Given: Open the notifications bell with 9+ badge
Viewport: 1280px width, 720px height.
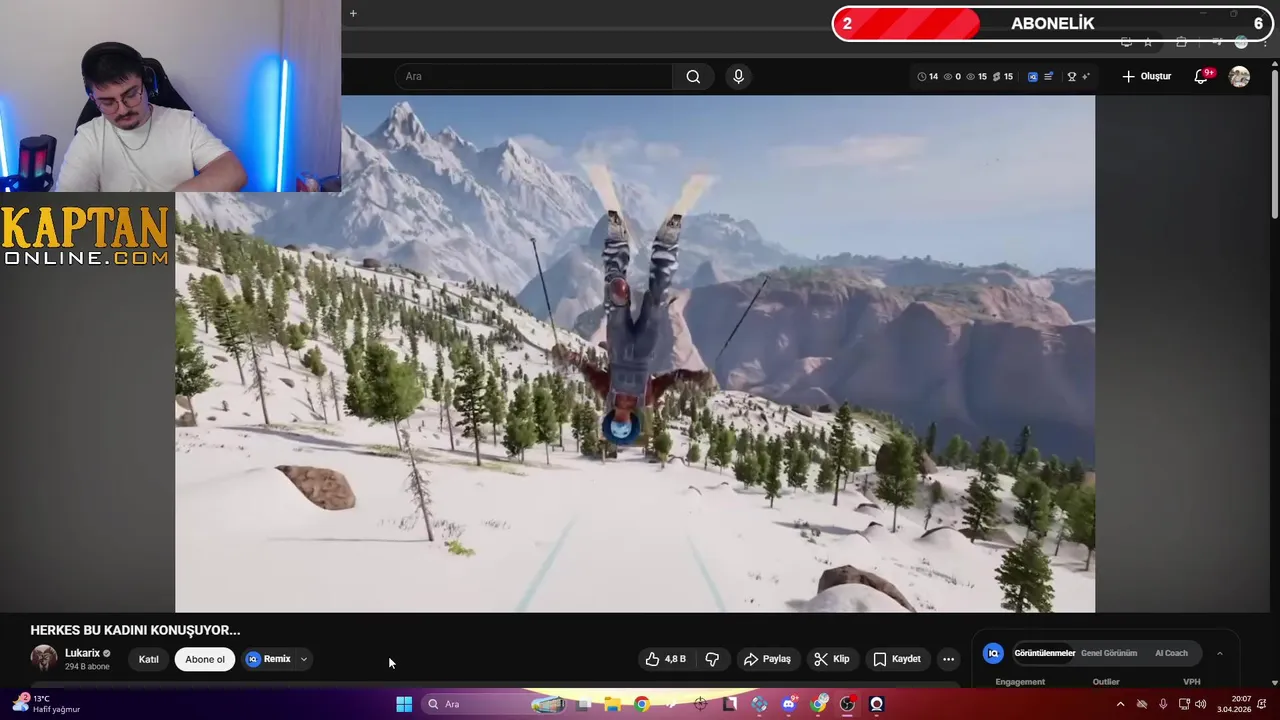Looking at the screenshot, I should 1202,77.
